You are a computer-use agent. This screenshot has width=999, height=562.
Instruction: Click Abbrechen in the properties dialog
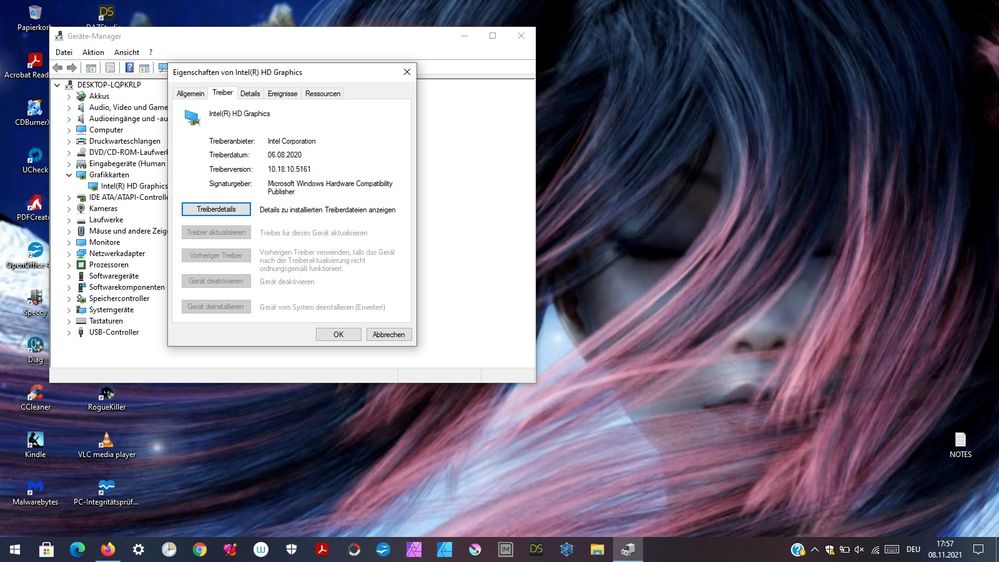(x=389, y=335)
